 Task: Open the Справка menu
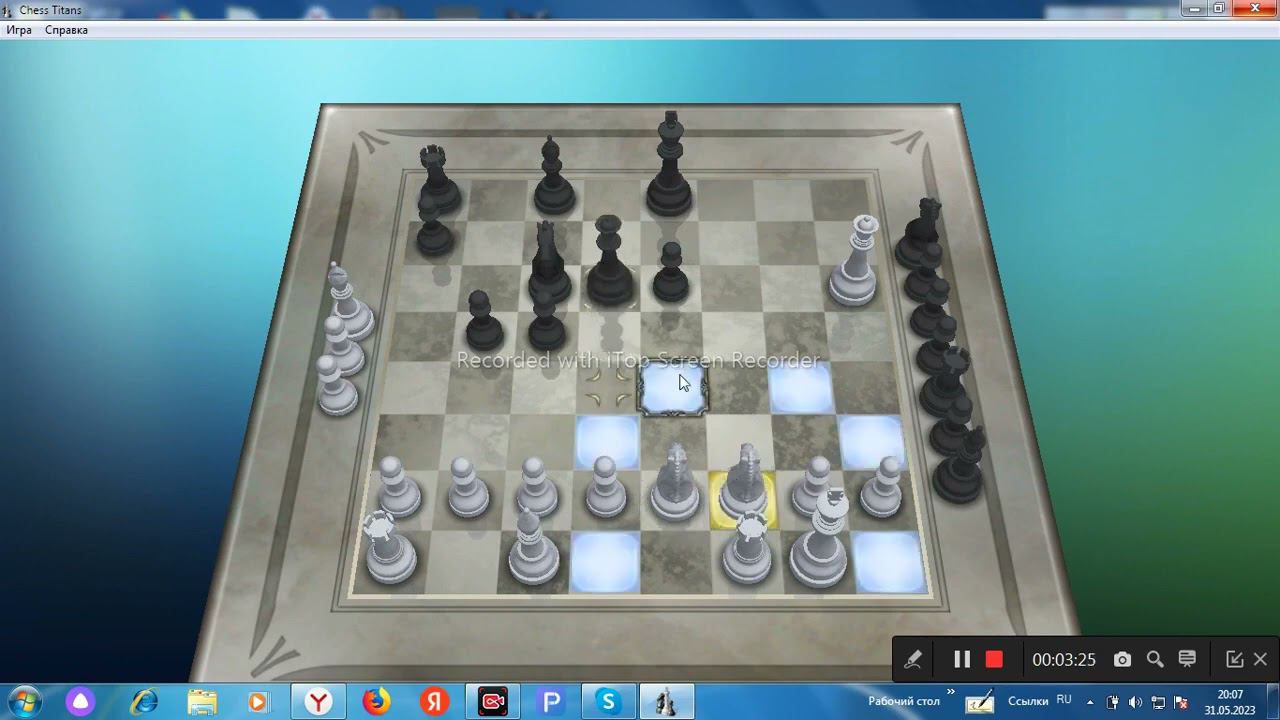pos(66,30)
